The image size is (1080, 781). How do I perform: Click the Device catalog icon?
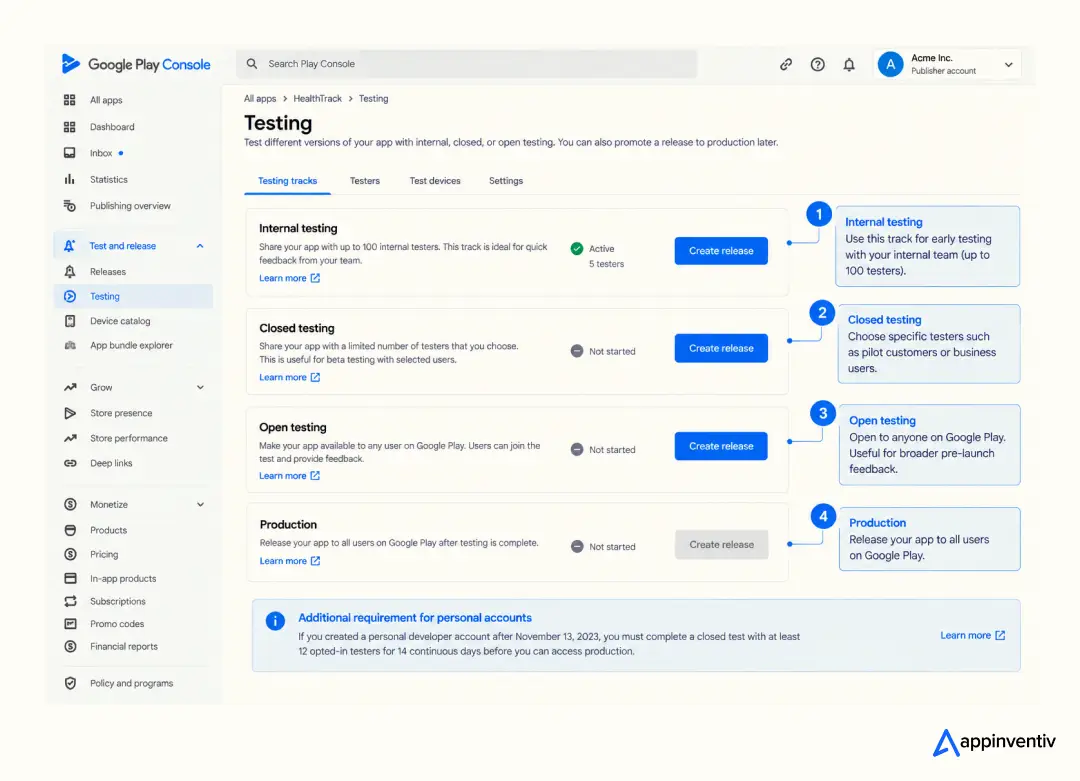click(70, 321)
